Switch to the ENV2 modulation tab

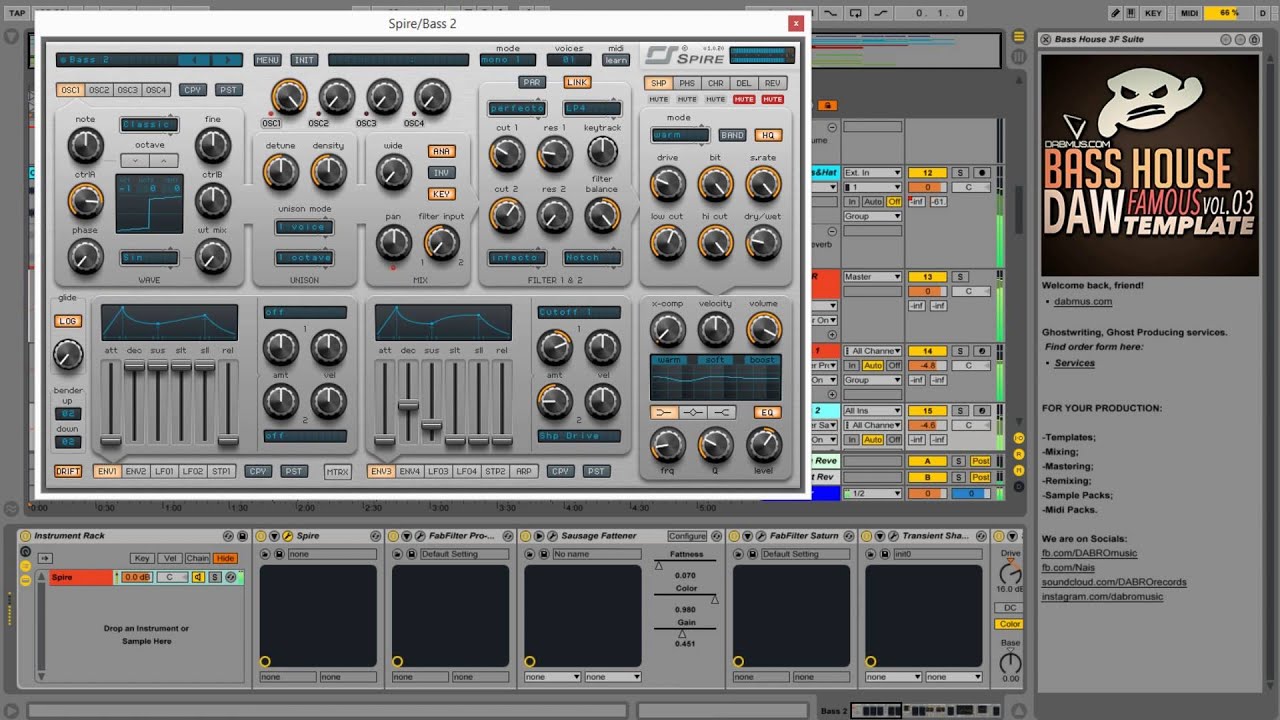pyautogui.click(x=135, y=471)
